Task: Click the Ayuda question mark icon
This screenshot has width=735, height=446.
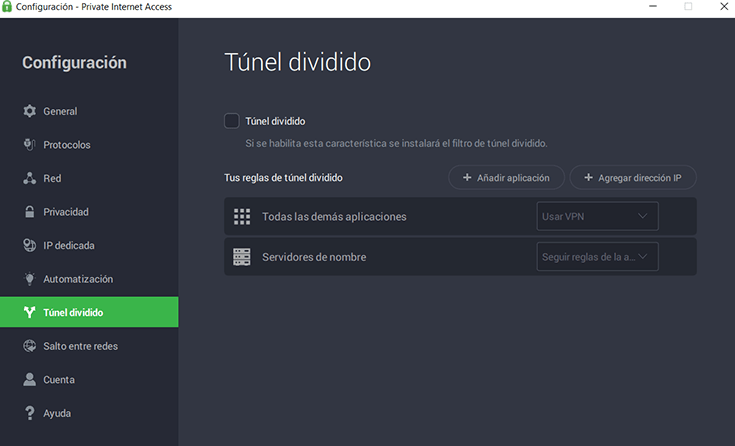Action: pyautogui.click(x=30, y=413)
